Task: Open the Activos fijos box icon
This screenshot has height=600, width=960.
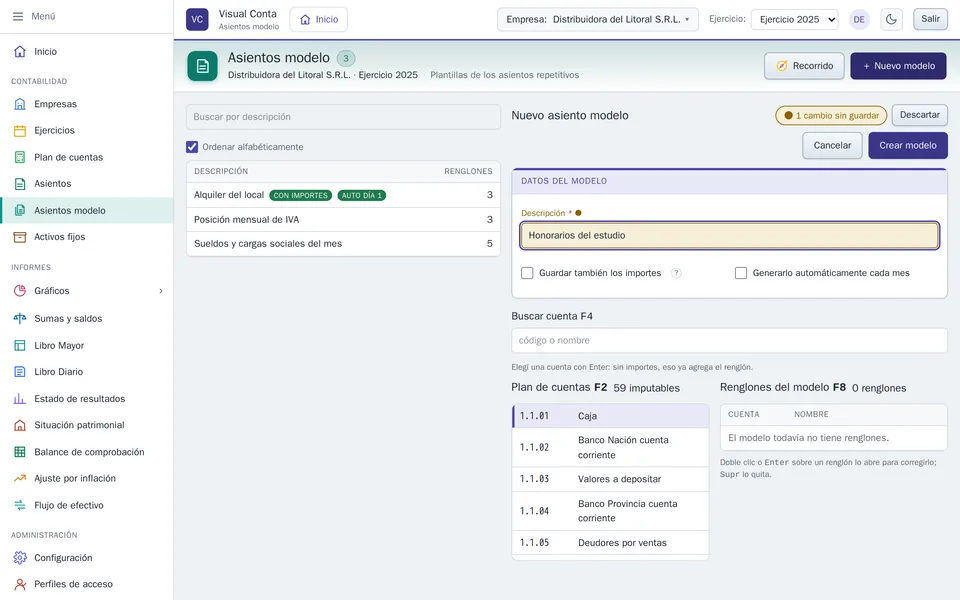Action: 20,237
